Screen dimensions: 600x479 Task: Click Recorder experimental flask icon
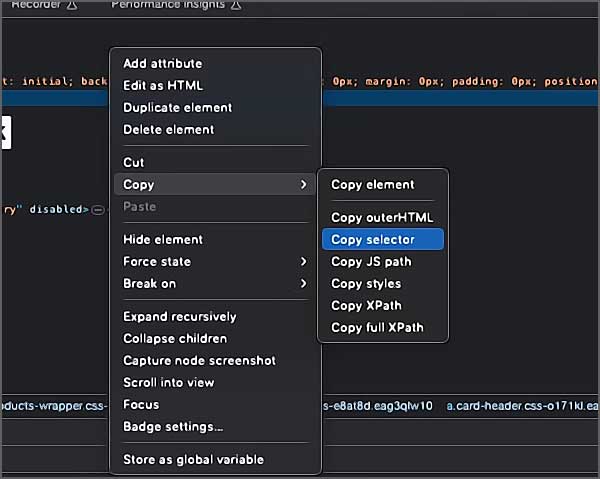tap(72, 5)
